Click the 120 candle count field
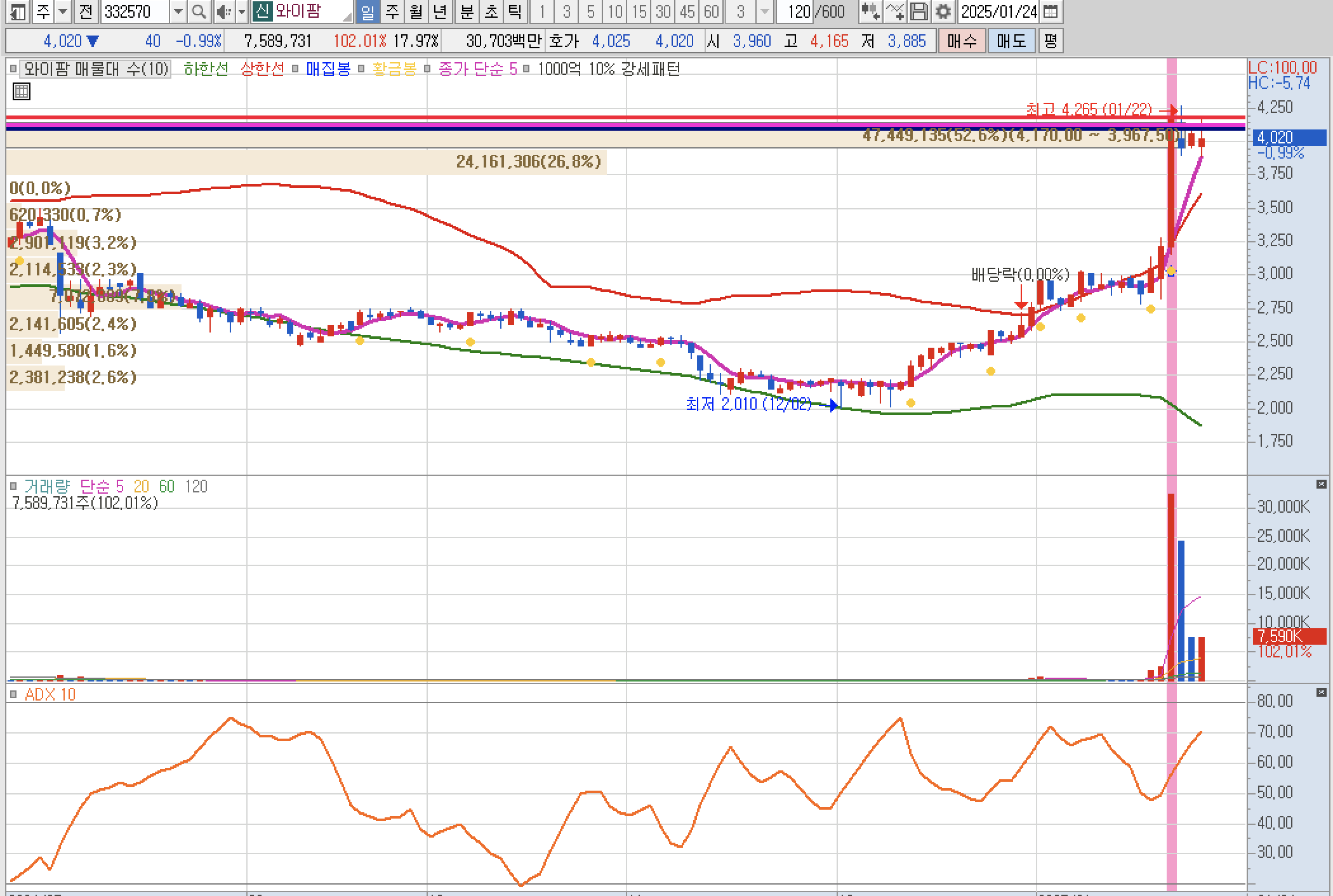 click(798, 11)
